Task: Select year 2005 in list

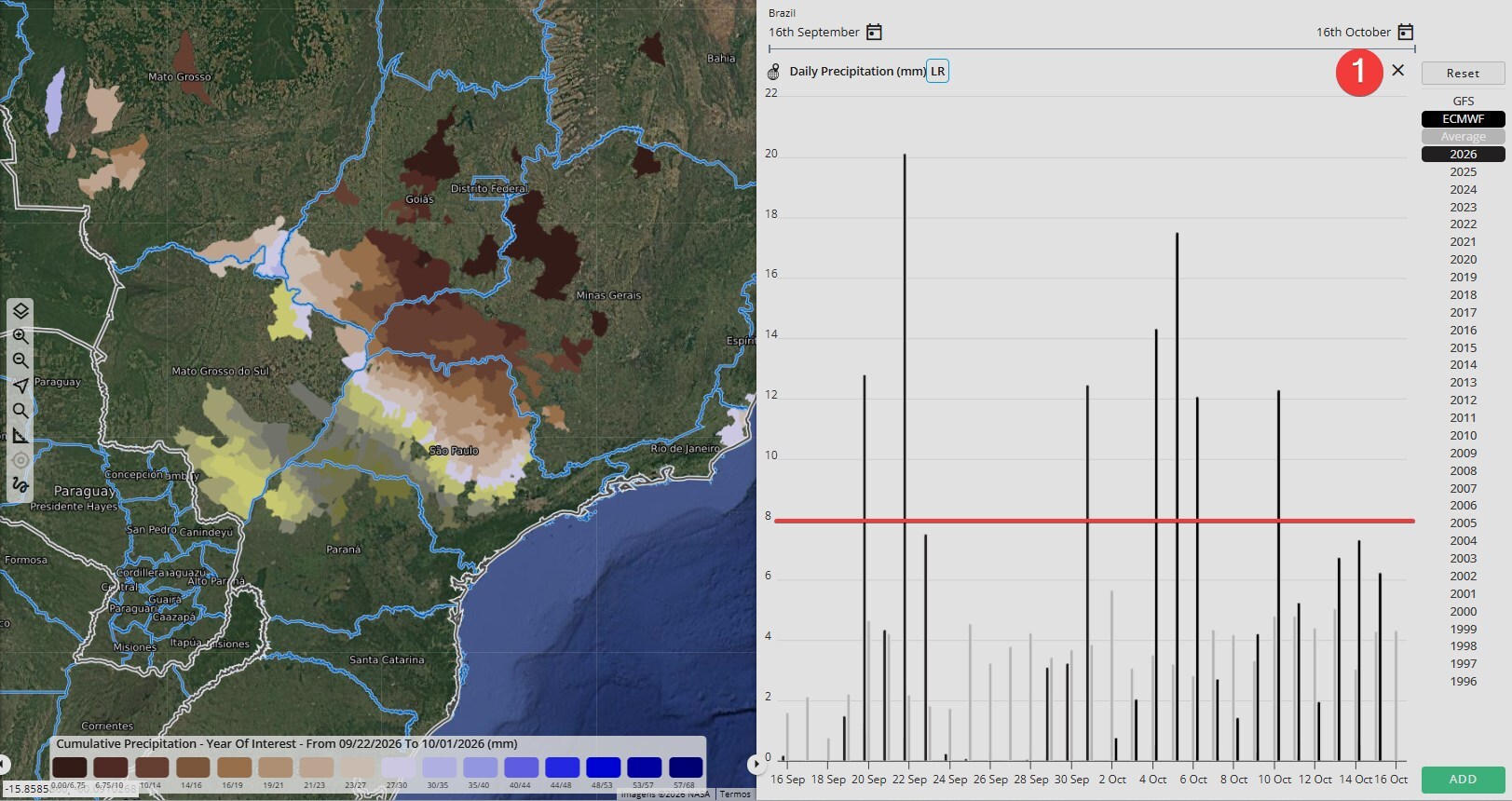Action: tap(1463, 523)
